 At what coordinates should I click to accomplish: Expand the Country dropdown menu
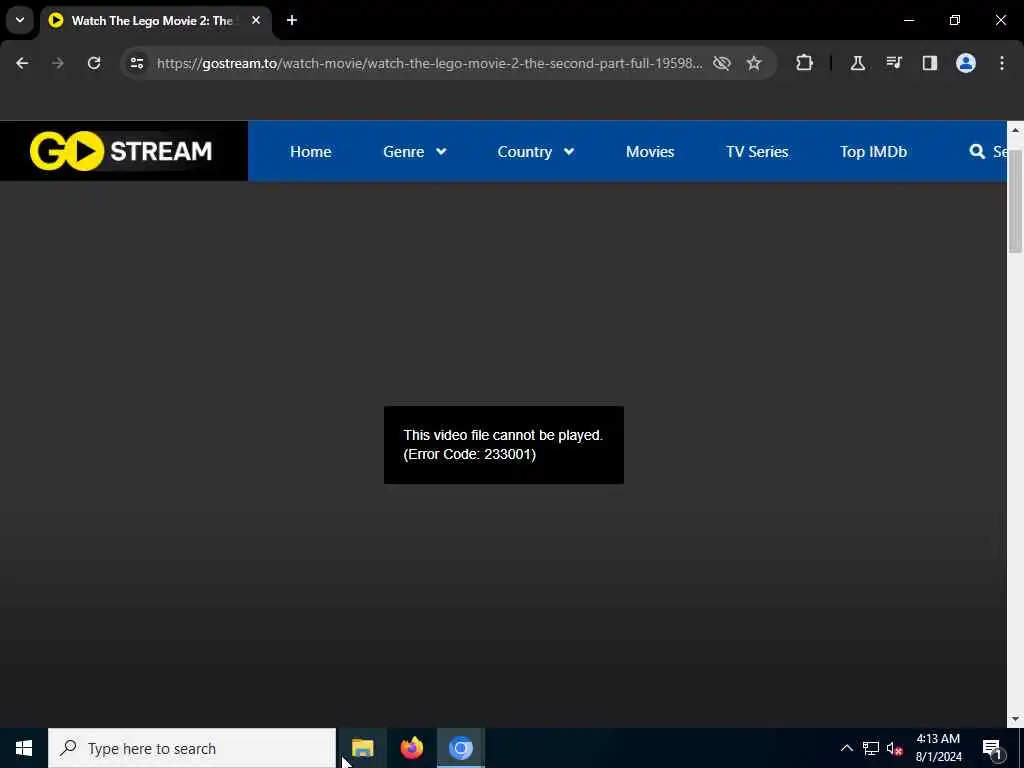(536, 152)
